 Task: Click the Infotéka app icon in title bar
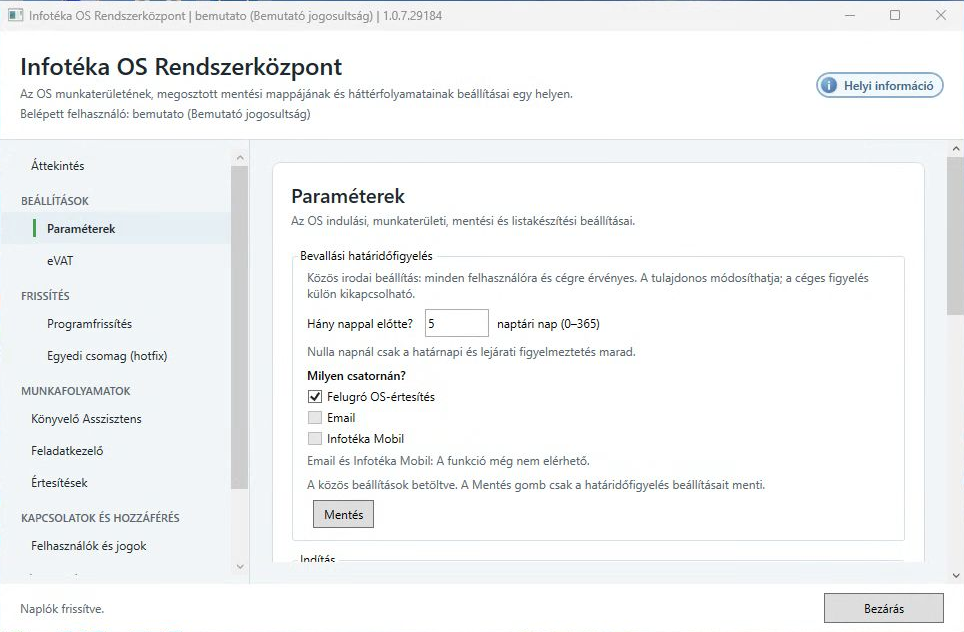[x=15, y=15]
